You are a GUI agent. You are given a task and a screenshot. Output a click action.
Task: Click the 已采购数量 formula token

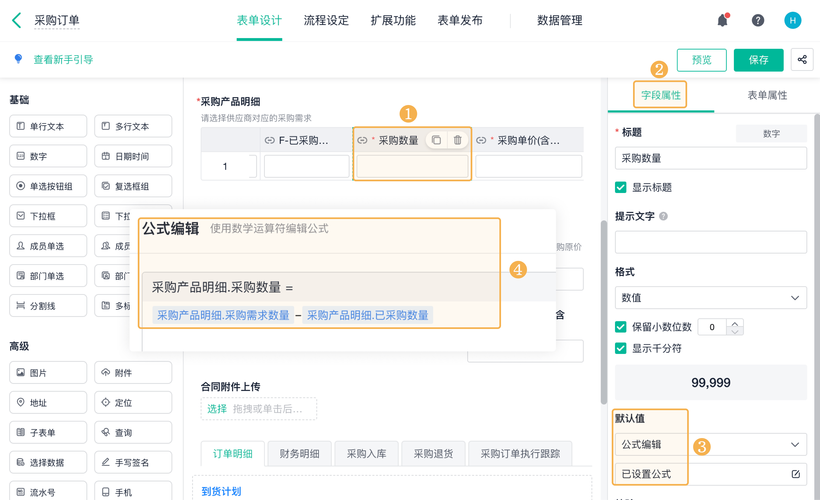pos(368,315)
